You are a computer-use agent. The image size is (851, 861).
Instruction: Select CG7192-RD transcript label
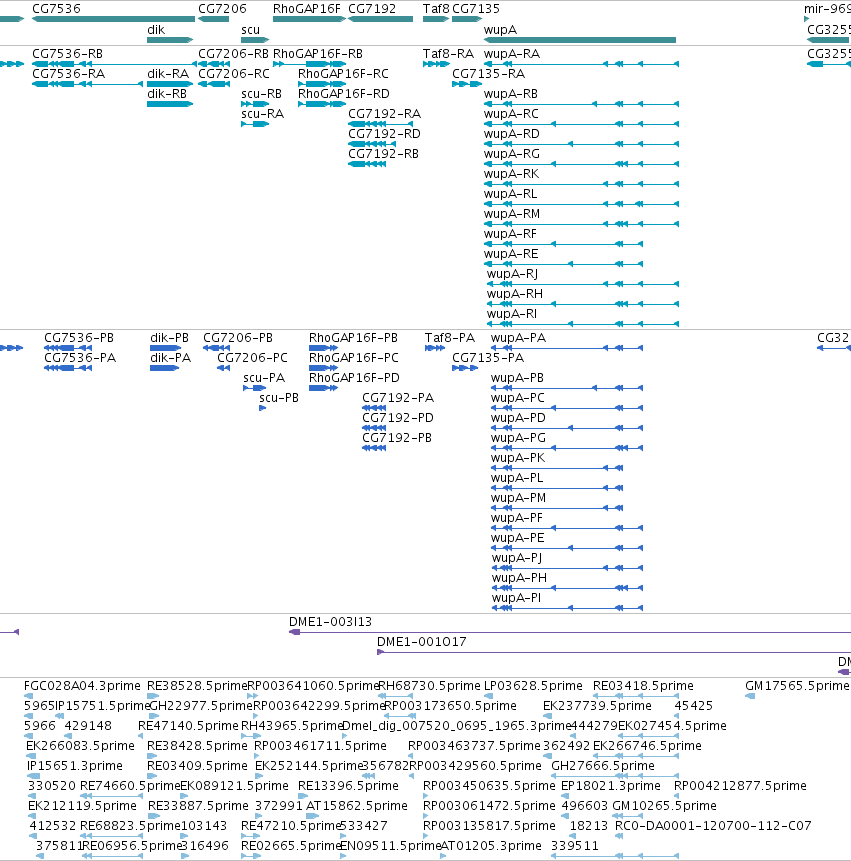click(x=384, y=134)
